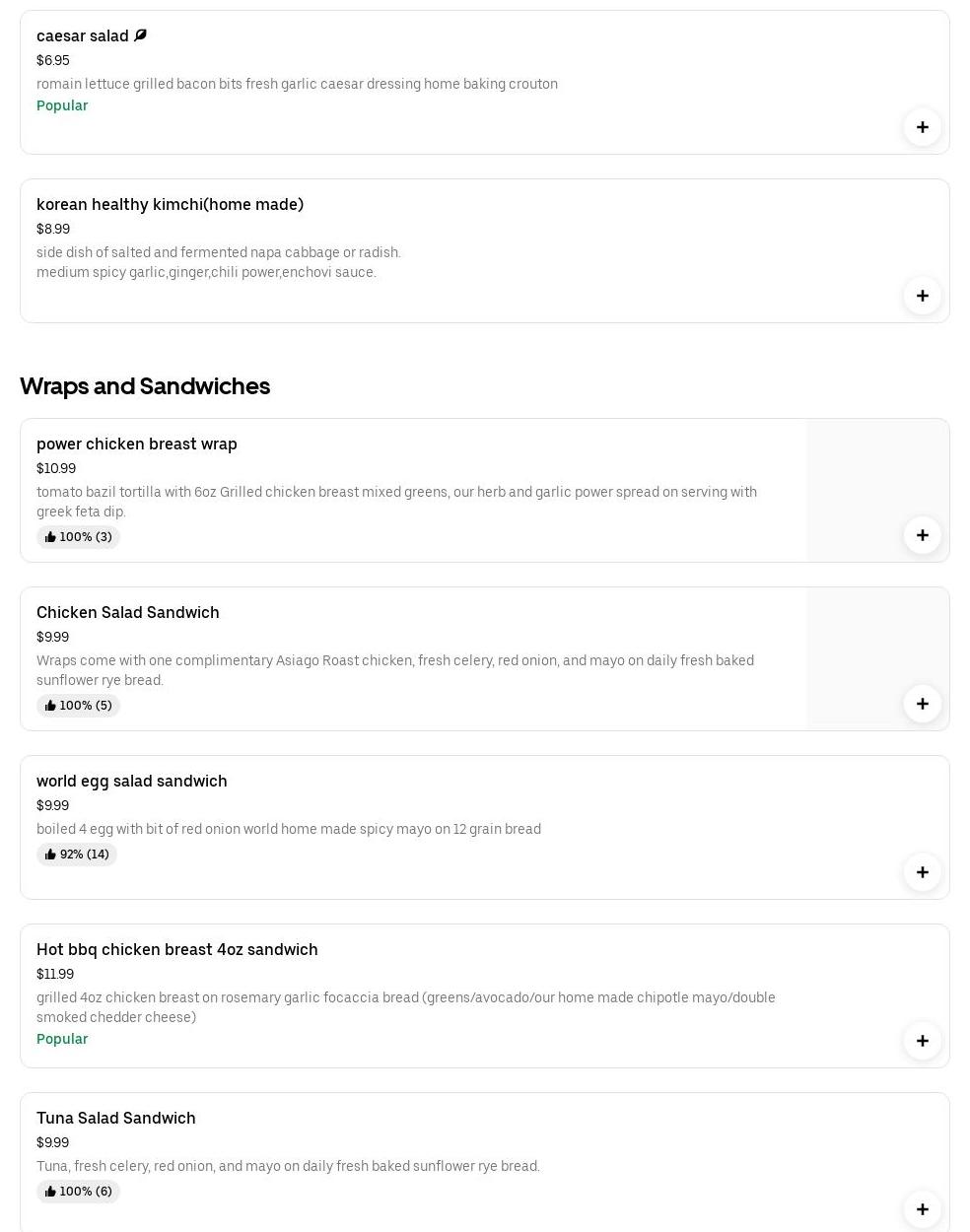The image size is (970, 1232).
Task: Open korean healthy kimchi item details
Action: click(170, 204)
